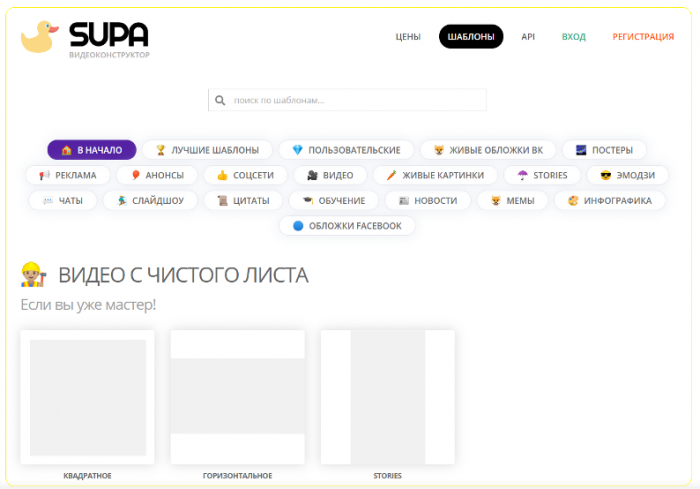Open ВИДЕО category label
Image resolution: width=700 pixels, height=489 pixels.
(x=338, y=175)
